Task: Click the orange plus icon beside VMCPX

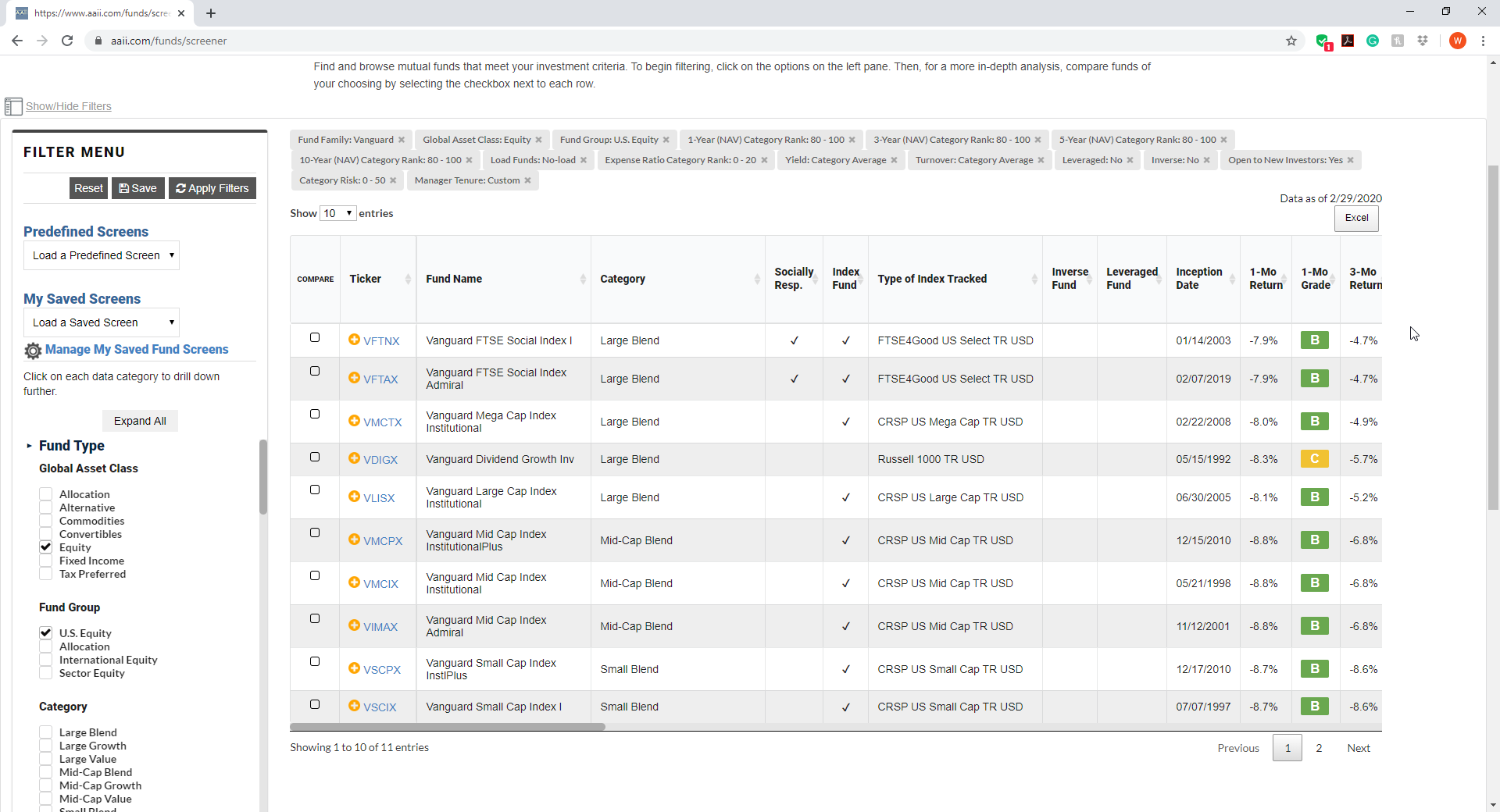Action: (354, 540)
